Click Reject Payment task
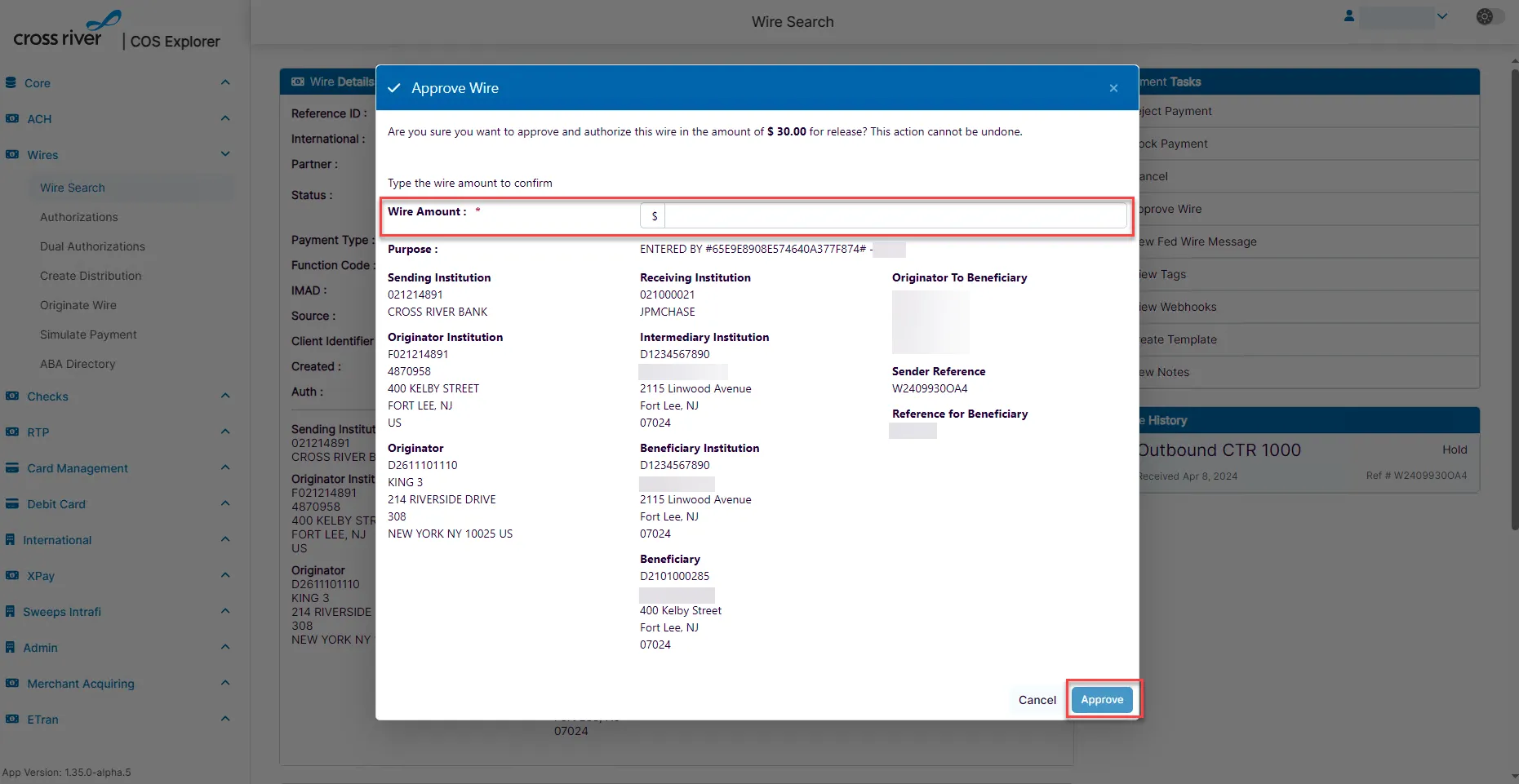This screenshot has height=784, width=1519. [1309, 111]
